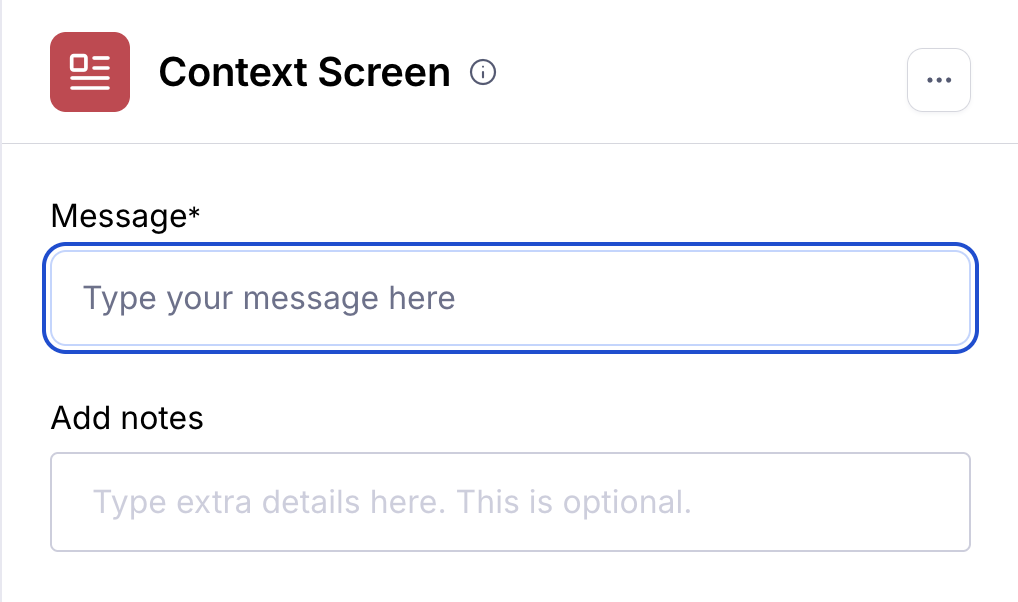Click the blue-outlined message text box

pyautogui.click(x=510, y=298)
